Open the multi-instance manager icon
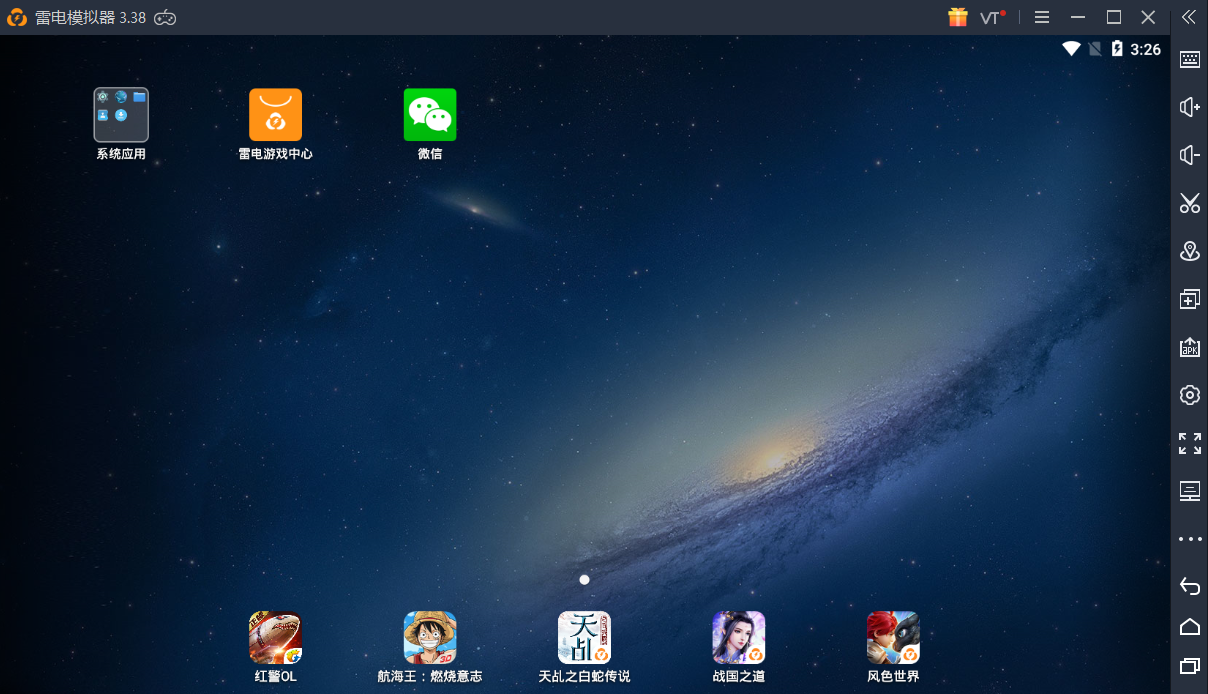The height and width of the screenshot is (694, 1208). [1190, 299]
